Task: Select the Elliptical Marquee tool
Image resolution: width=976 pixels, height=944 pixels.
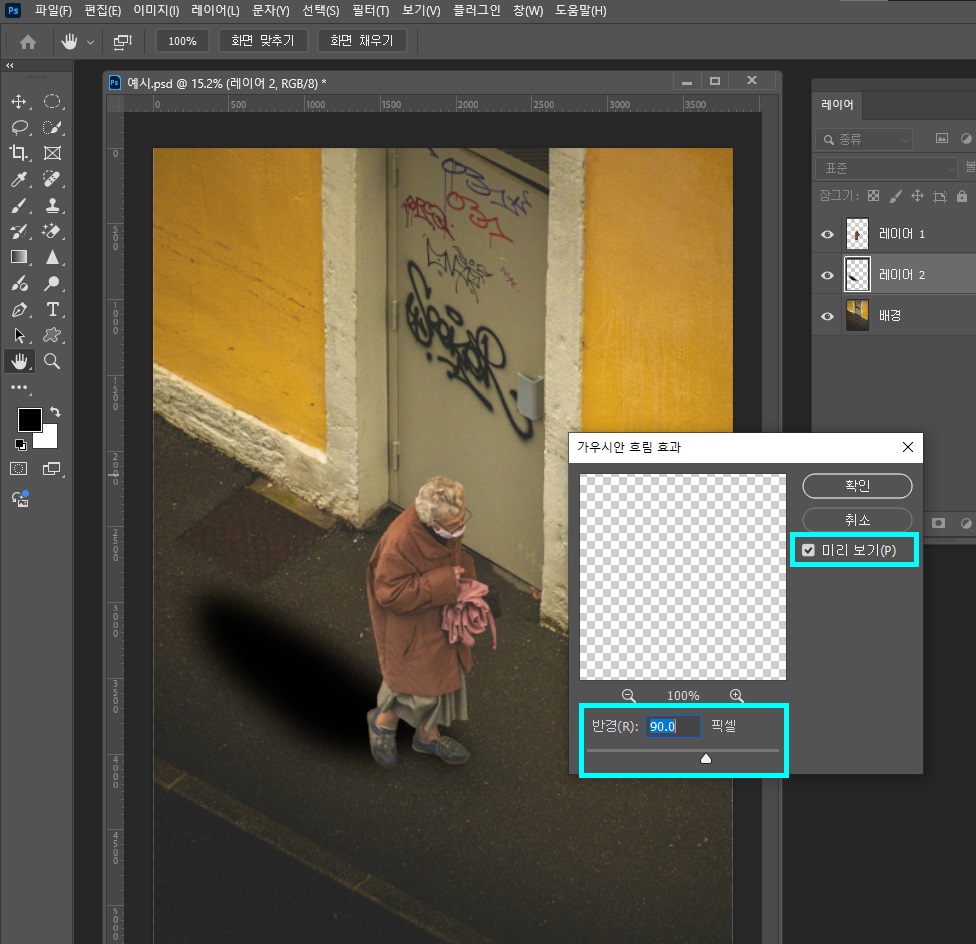Action: click(x=52, y=101)
